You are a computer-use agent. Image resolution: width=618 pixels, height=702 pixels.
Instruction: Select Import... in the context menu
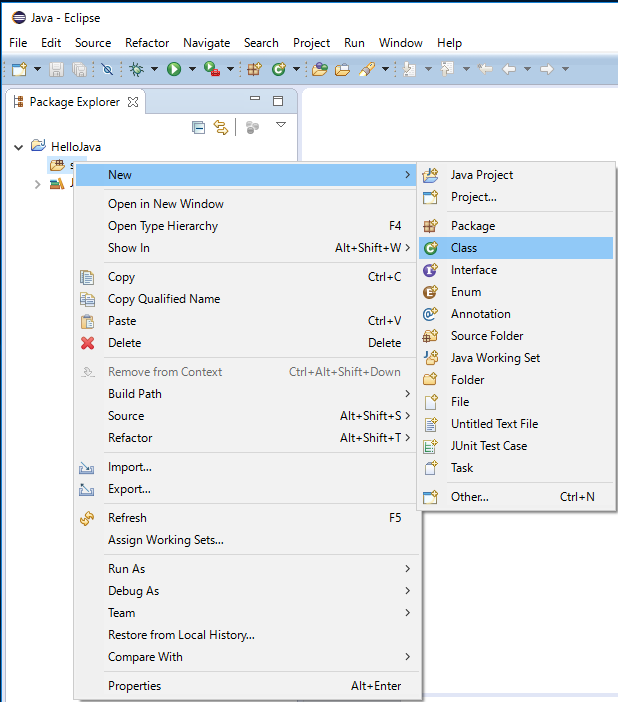(246, 467)
